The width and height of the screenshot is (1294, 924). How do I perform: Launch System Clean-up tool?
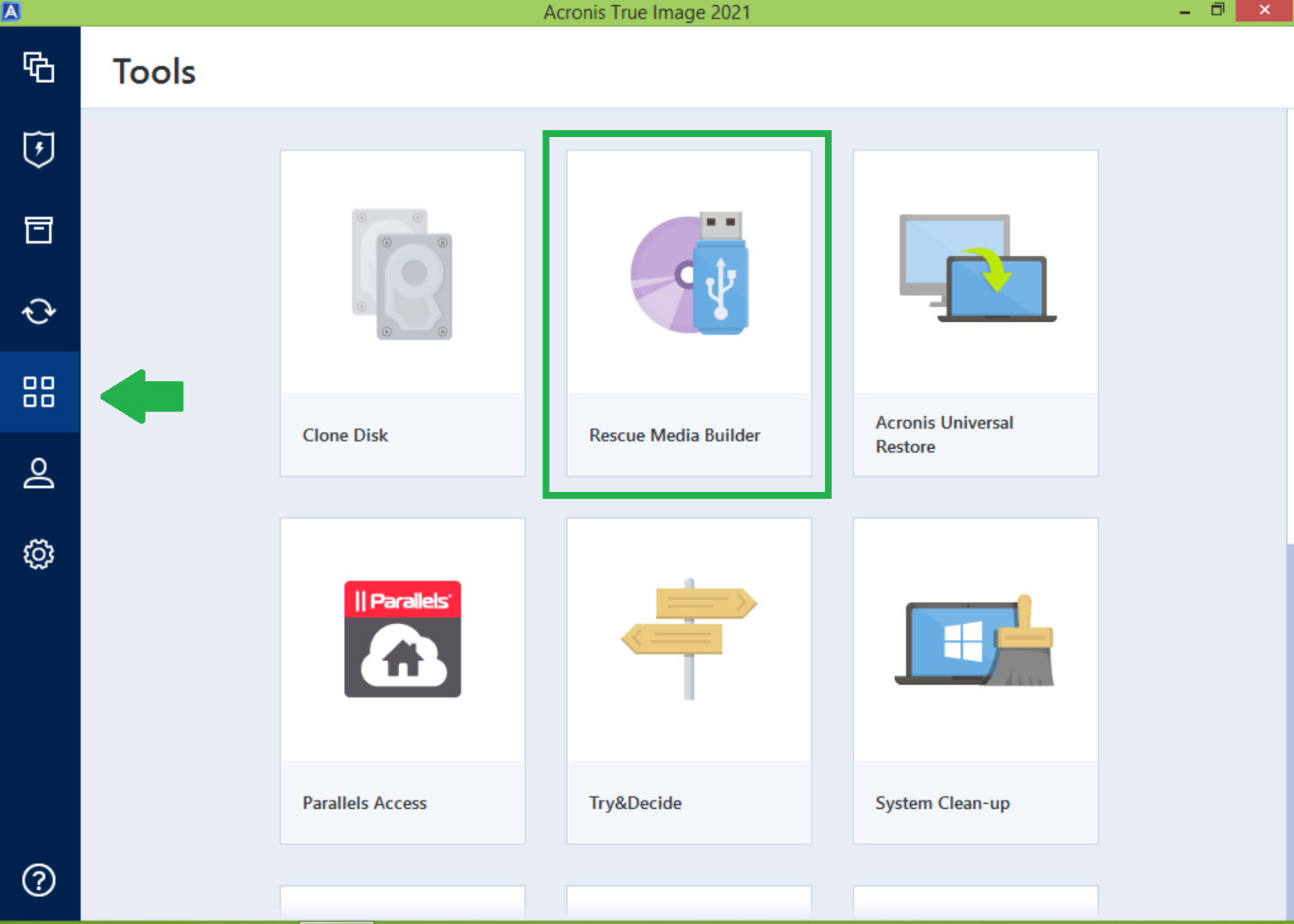[975, 681]
